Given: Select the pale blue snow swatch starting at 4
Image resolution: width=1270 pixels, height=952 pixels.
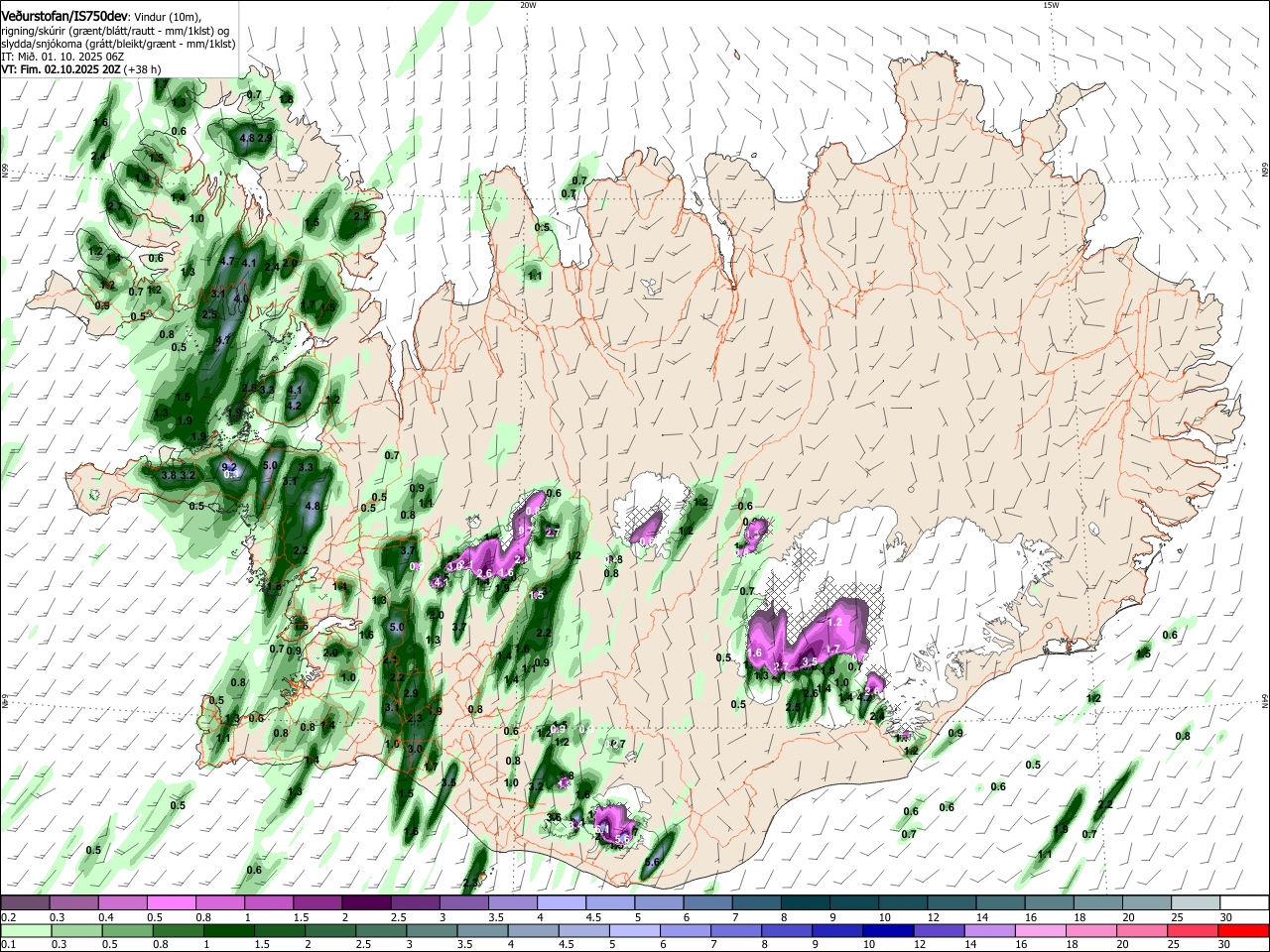Looking at the screenshot, I should (562, 903).
